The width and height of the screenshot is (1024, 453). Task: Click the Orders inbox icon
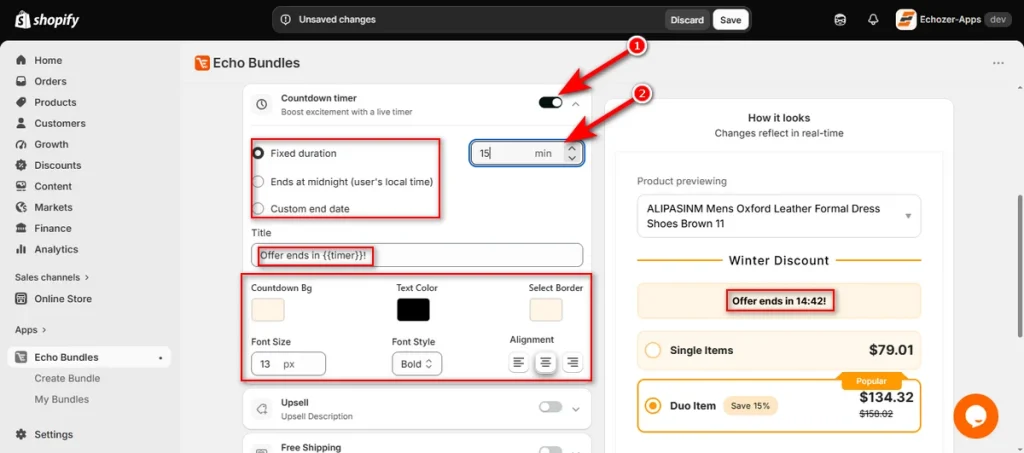(21, 81)
